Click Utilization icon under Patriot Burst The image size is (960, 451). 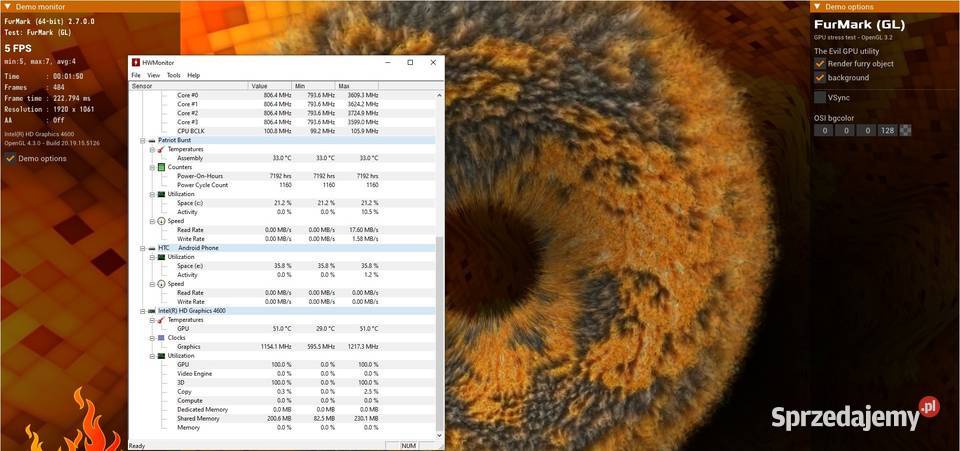(161, 194)
